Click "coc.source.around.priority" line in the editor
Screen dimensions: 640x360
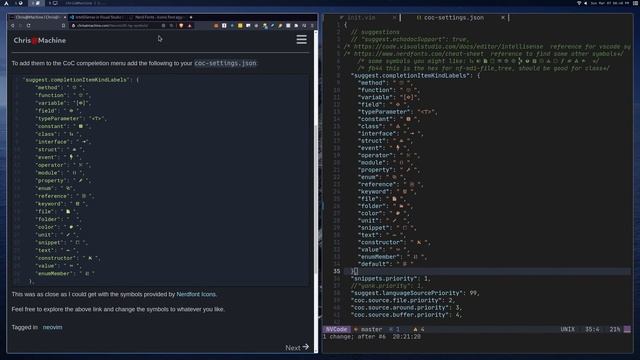(x=406, y=307)
